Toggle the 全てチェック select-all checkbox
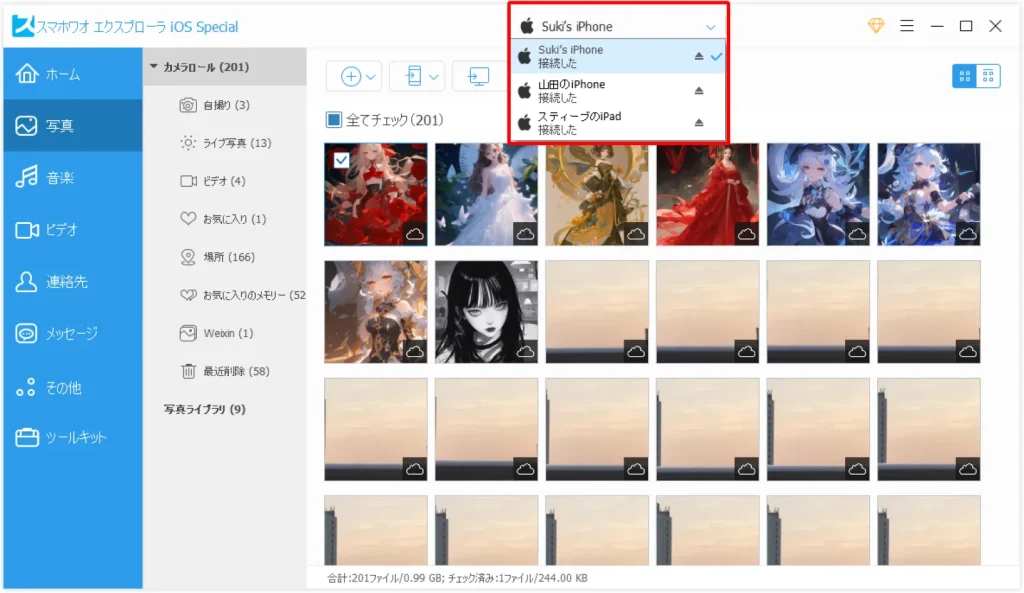The image size is (1024, 593). (x=334, y=121)
